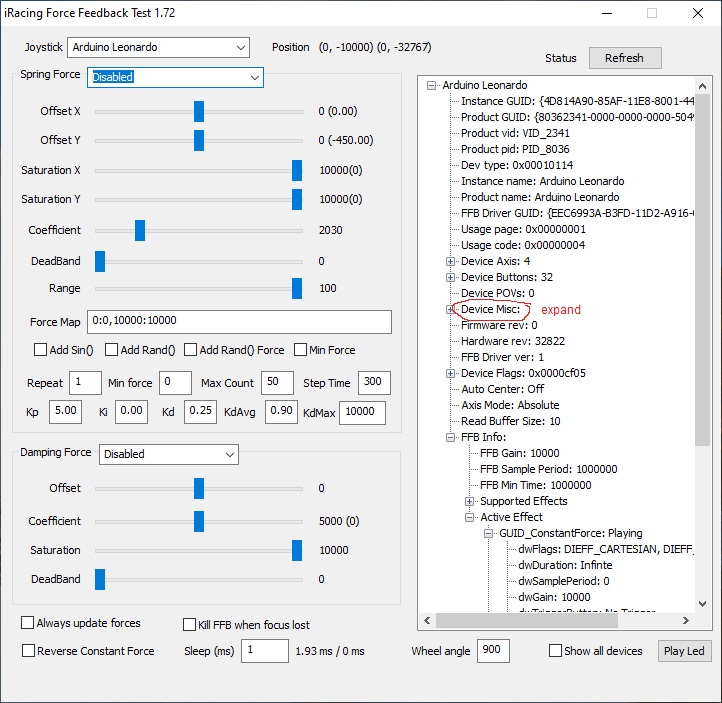Collapse the Active Effect node

[469, 517]
